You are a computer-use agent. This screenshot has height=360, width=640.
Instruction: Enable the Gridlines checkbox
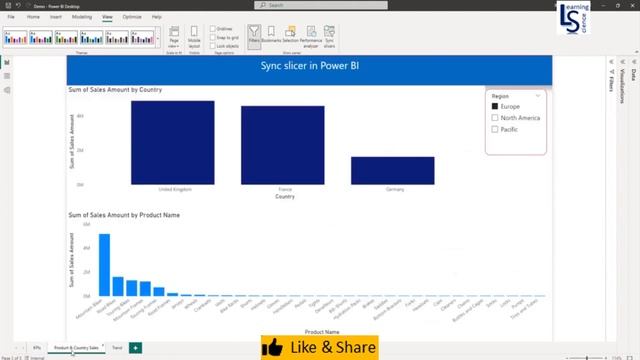tap(213, 29)
